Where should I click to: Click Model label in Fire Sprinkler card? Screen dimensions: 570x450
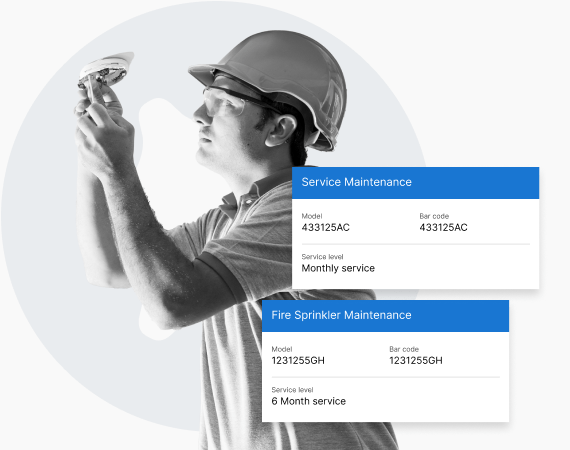click(281, 349)
